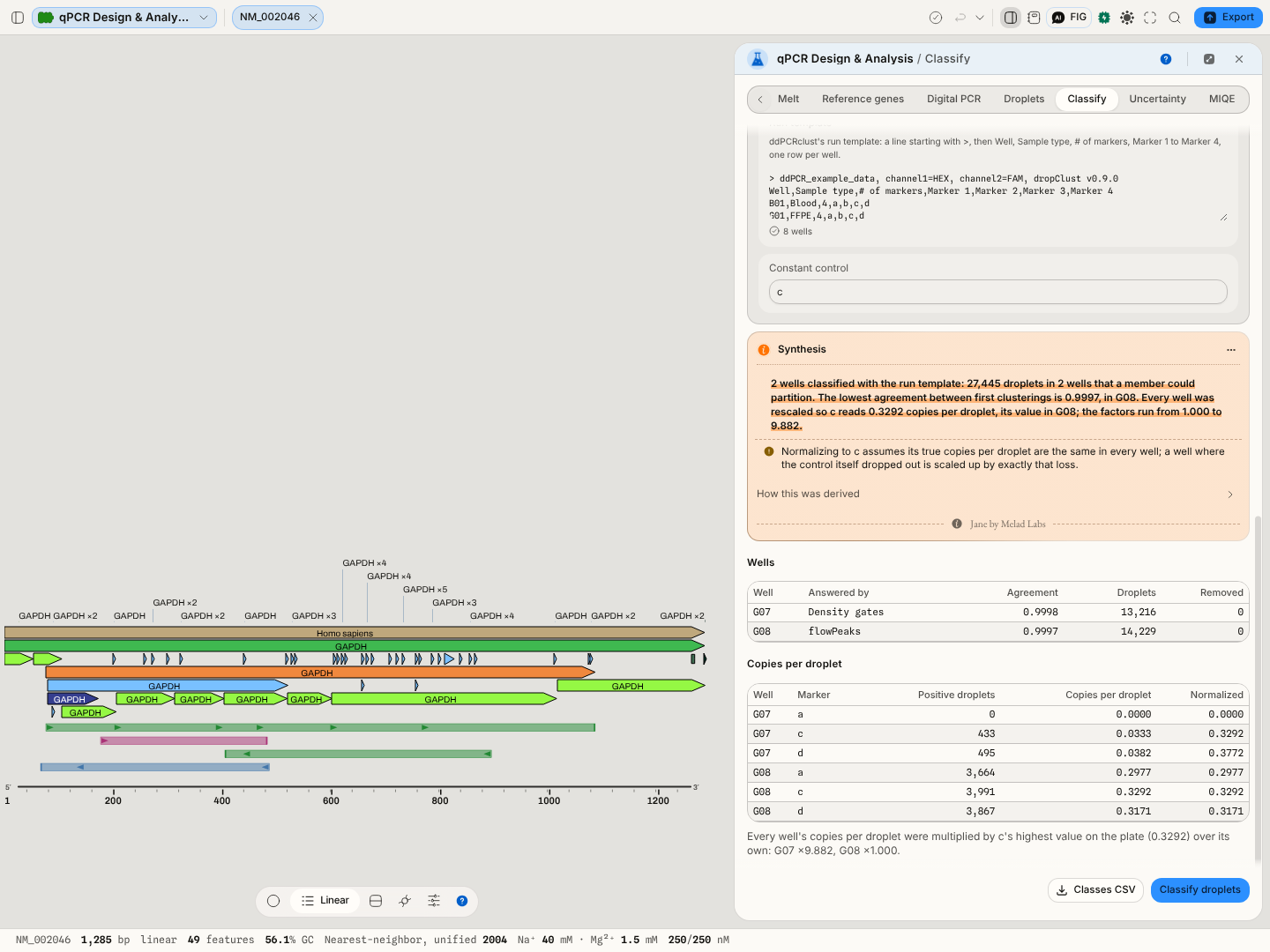Open the Reference genes tab
This screenshot has height=952, width=1270.
[863, 100]
